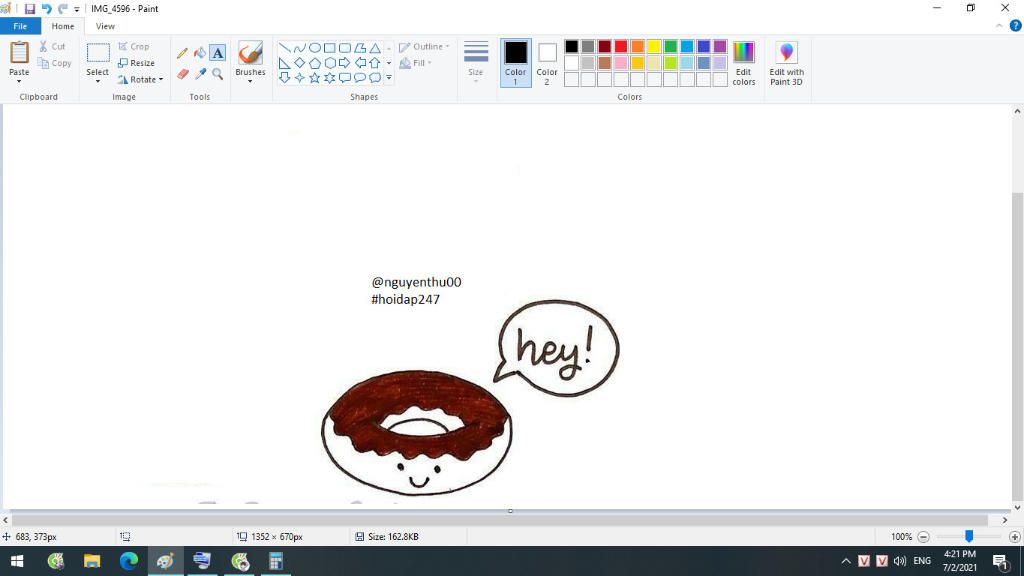This screenshot has height=576, width=1024.
Task: Click the zoom slider handle
Action: (969, 536)
